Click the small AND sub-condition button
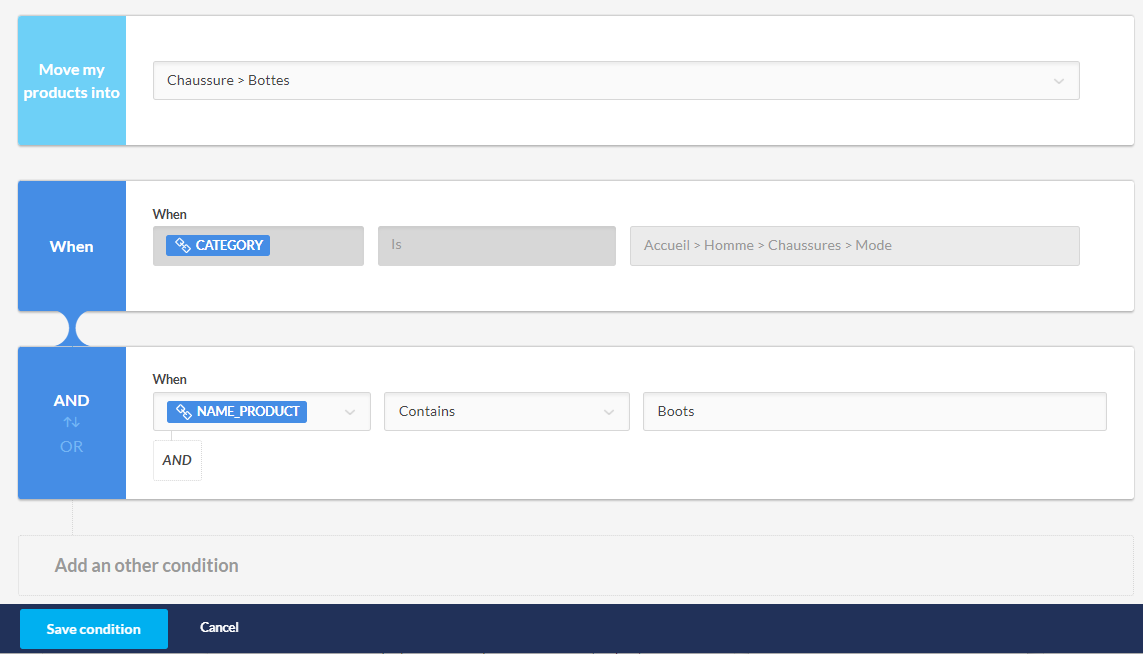 click(x=177, y=461)
